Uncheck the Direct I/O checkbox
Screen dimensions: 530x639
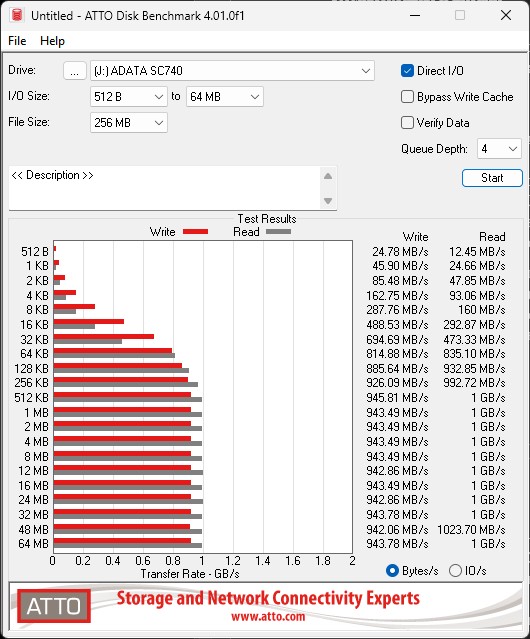(x=407, y=71)
